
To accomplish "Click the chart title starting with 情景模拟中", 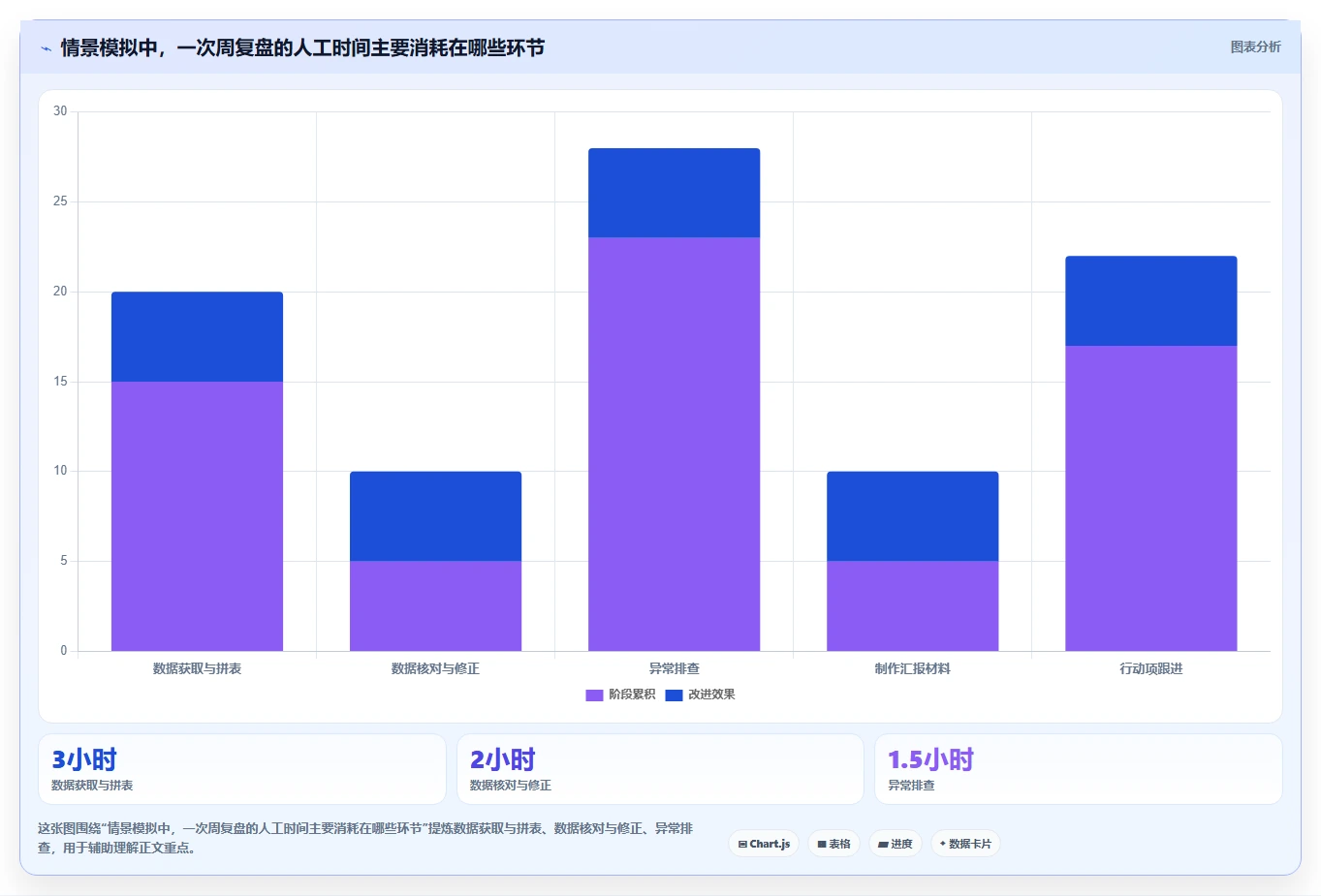I will (x=302, y=47).
